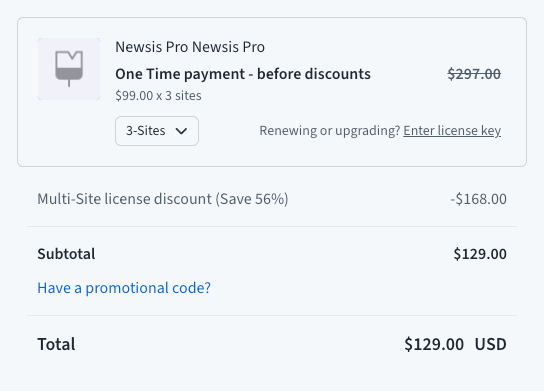Select the Newsis Pro product title
Screen dimensions: 544x391
click(x=190, y=47)
